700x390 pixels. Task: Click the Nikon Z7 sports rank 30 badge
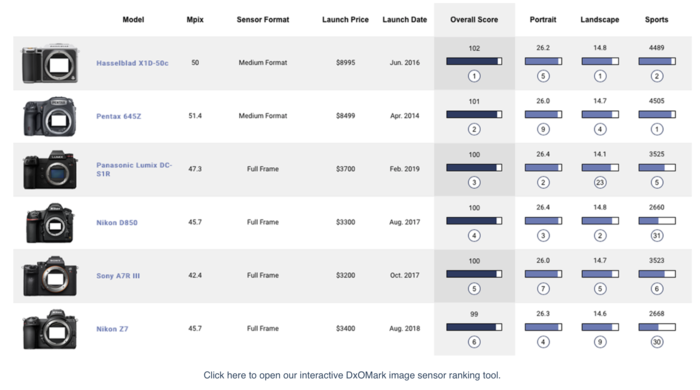pyautogui.click(x=657, y=342)
